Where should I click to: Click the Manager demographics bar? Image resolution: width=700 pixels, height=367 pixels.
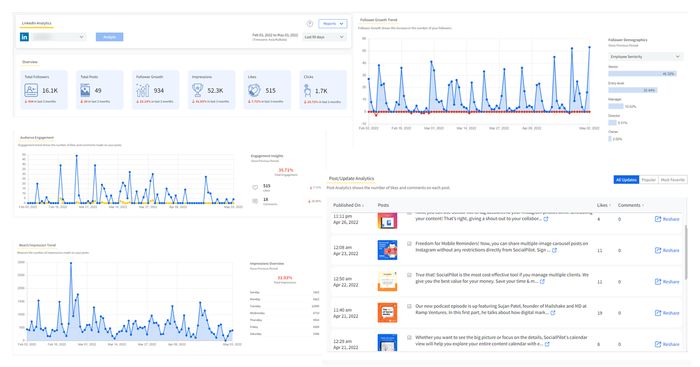coord(616,106)
